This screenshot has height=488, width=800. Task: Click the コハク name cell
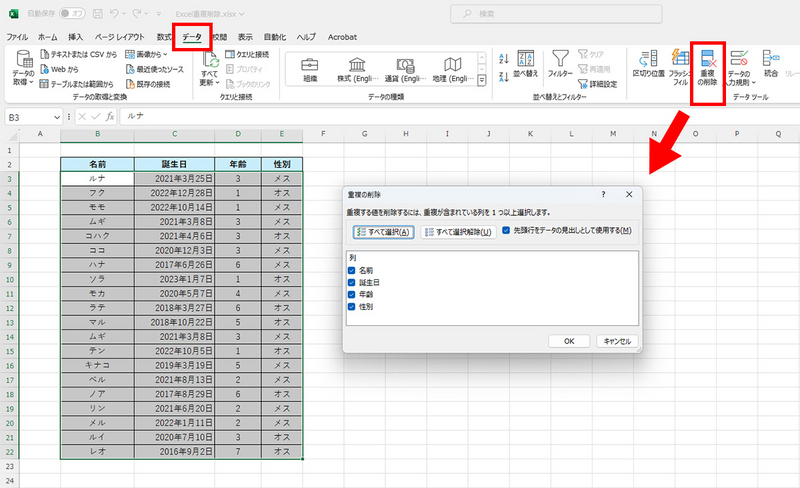point(97,236)
